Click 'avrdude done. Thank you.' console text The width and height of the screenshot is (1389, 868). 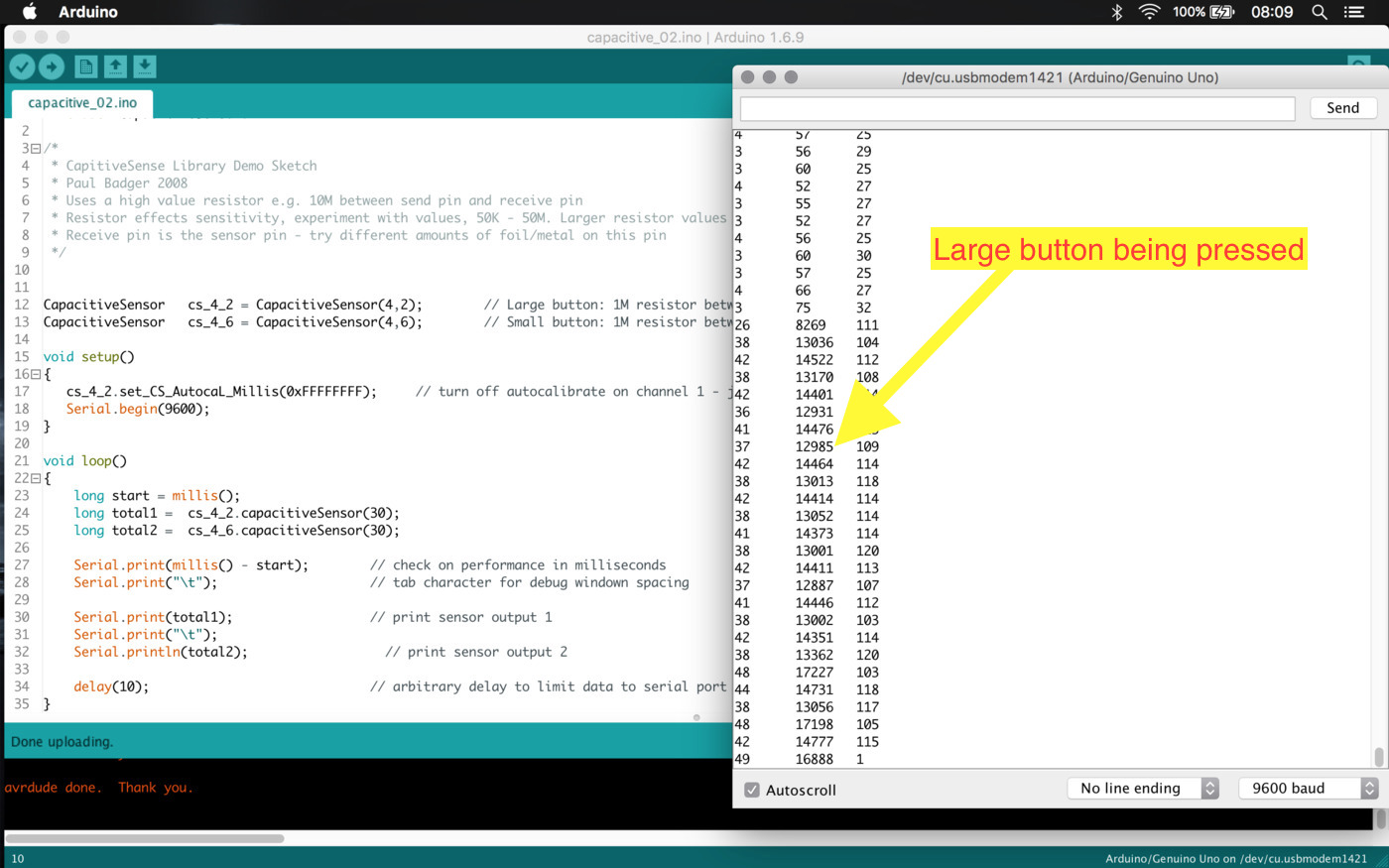click(x=99, y=788)
